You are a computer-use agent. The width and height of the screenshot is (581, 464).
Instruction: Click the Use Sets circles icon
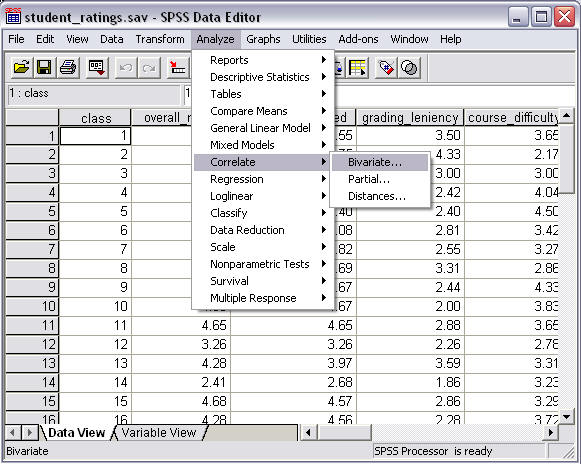(409, 67)
